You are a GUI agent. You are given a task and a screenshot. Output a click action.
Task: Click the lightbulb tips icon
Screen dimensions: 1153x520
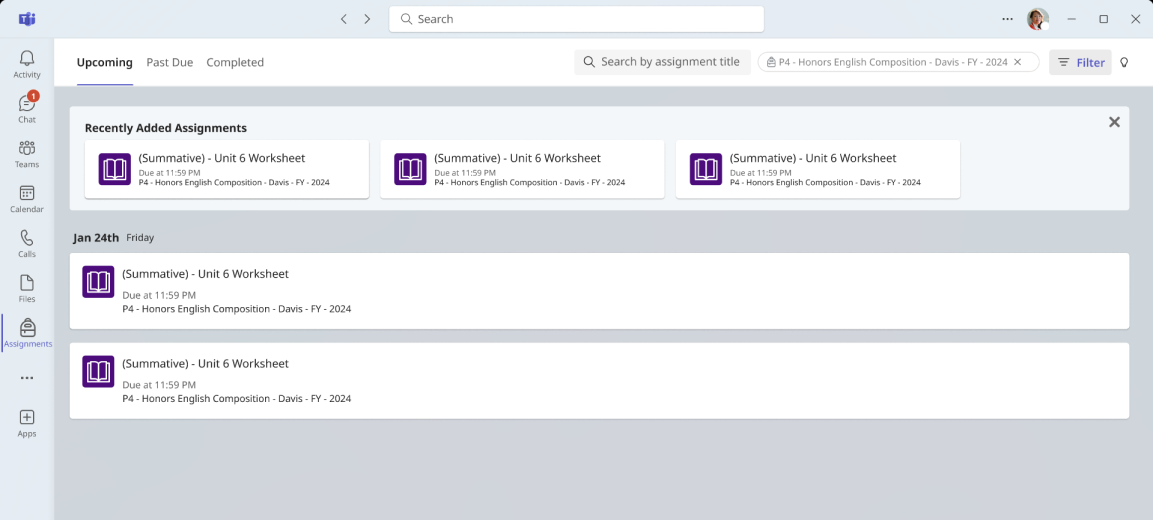pos(1124,63)
